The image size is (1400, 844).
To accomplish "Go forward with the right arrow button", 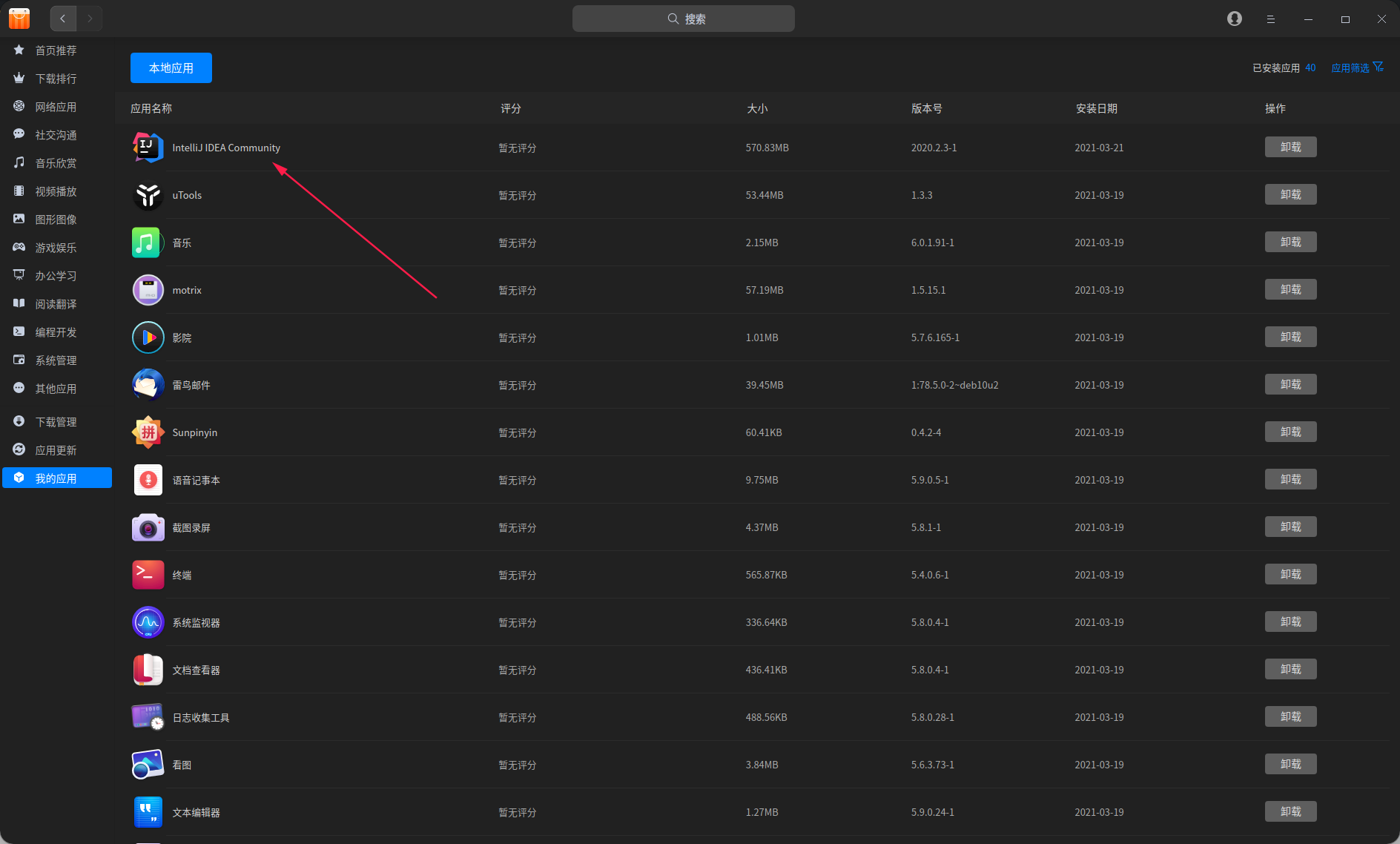I will (90, 19).
